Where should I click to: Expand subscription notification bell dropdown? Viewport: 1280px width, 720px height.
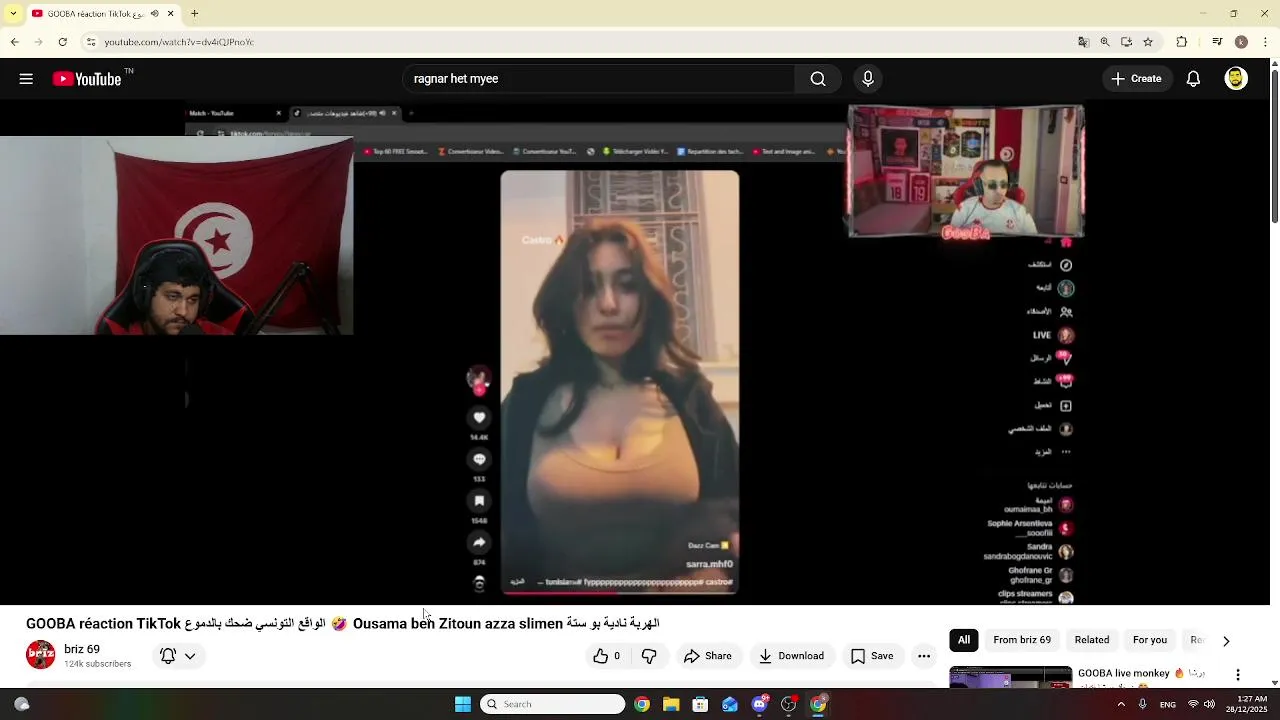click(178, 656)
